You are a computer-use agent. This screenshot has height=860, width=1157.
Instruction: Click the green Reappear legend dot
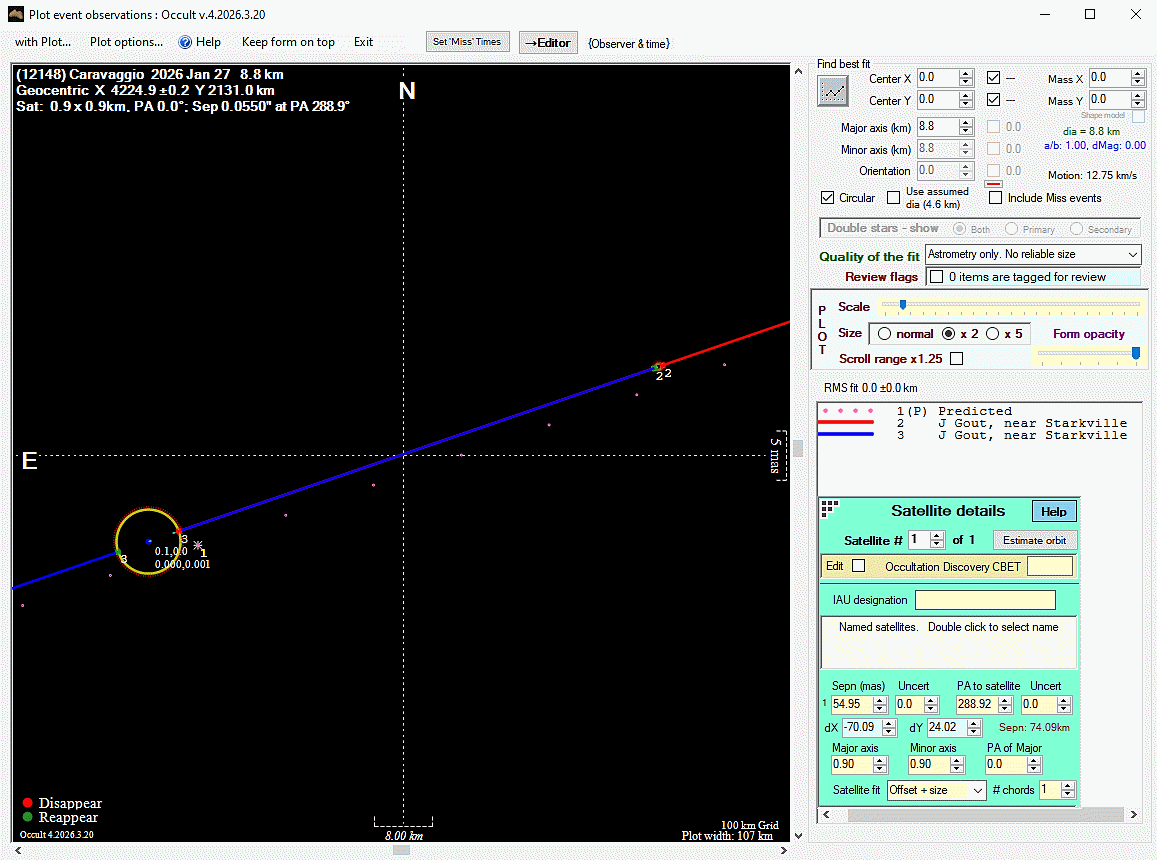click(28, 817)
